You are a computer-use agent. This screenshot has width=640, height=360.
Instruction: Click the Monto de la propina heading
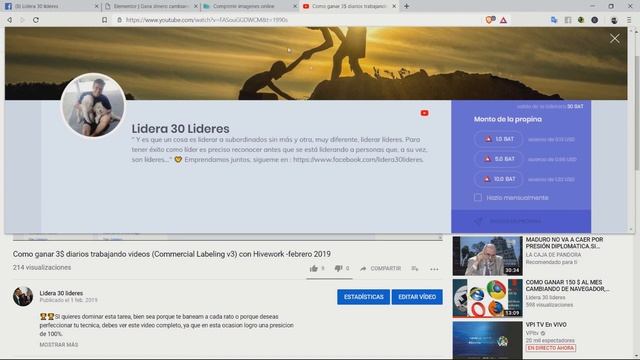coord(508,119)
